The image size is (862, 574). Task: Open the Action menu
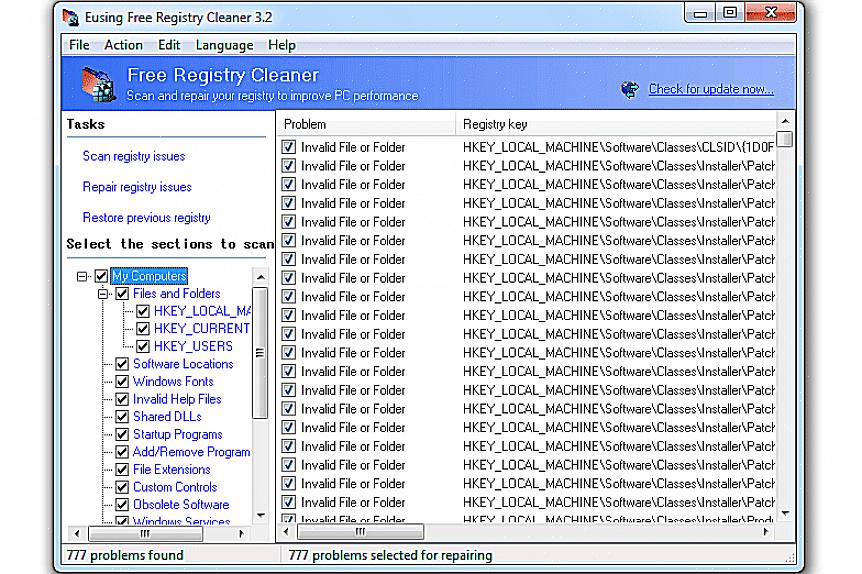coord(124,45)
